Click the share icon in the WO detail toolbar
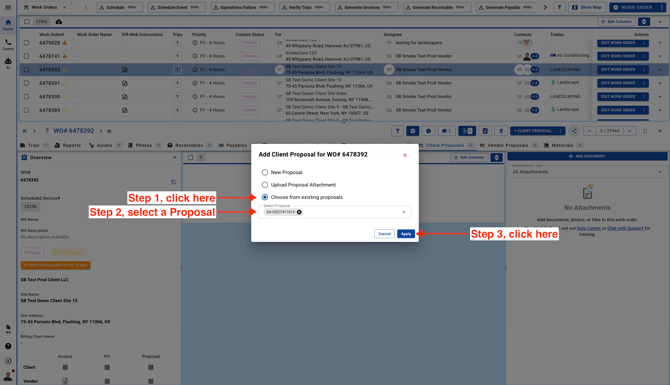The height and width of the screenshot is (385, 670). pos(574,131)
